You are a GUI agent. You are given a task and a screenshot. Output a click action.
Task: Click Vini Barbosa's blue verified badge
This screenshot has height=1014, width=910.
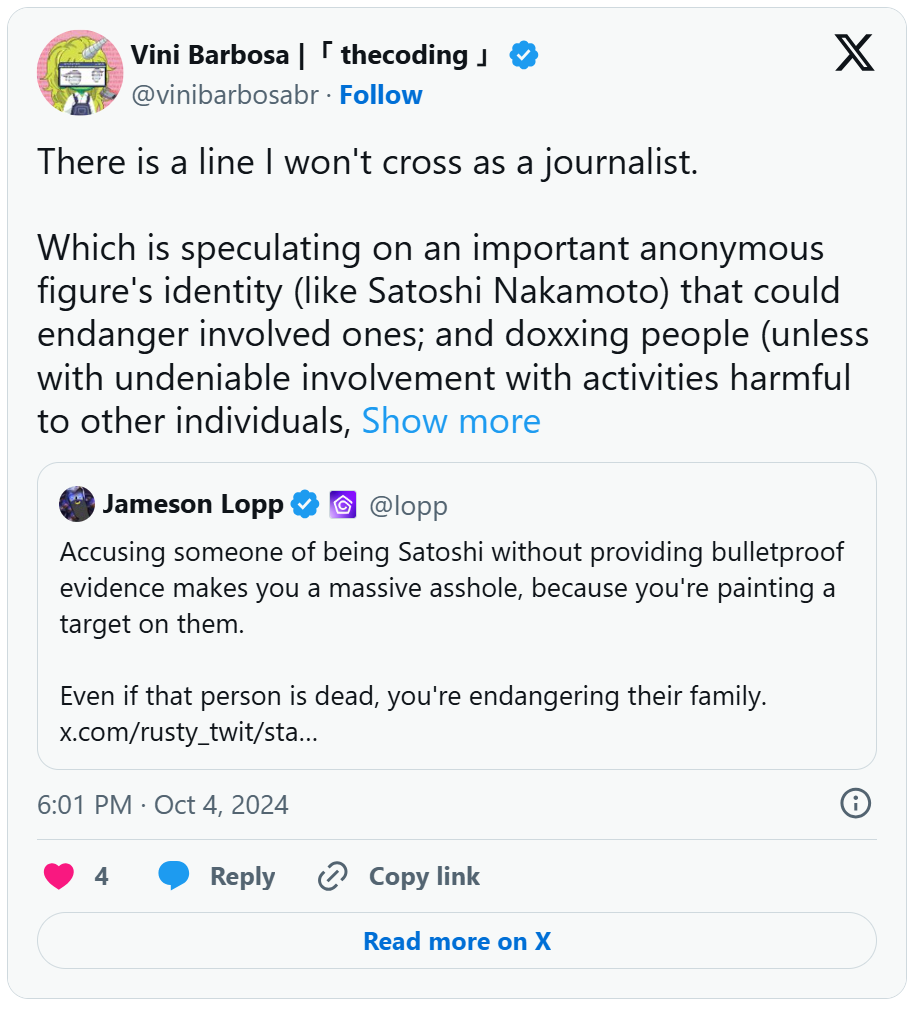pos(524,55)
